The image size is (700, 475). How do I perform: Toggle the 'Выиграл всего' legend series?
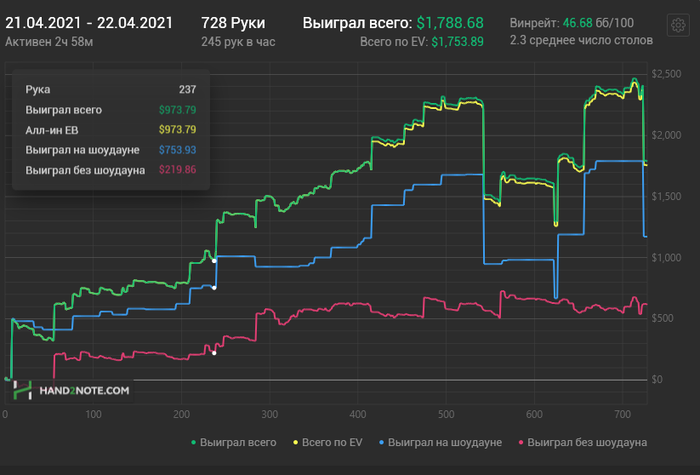[234, 442]
